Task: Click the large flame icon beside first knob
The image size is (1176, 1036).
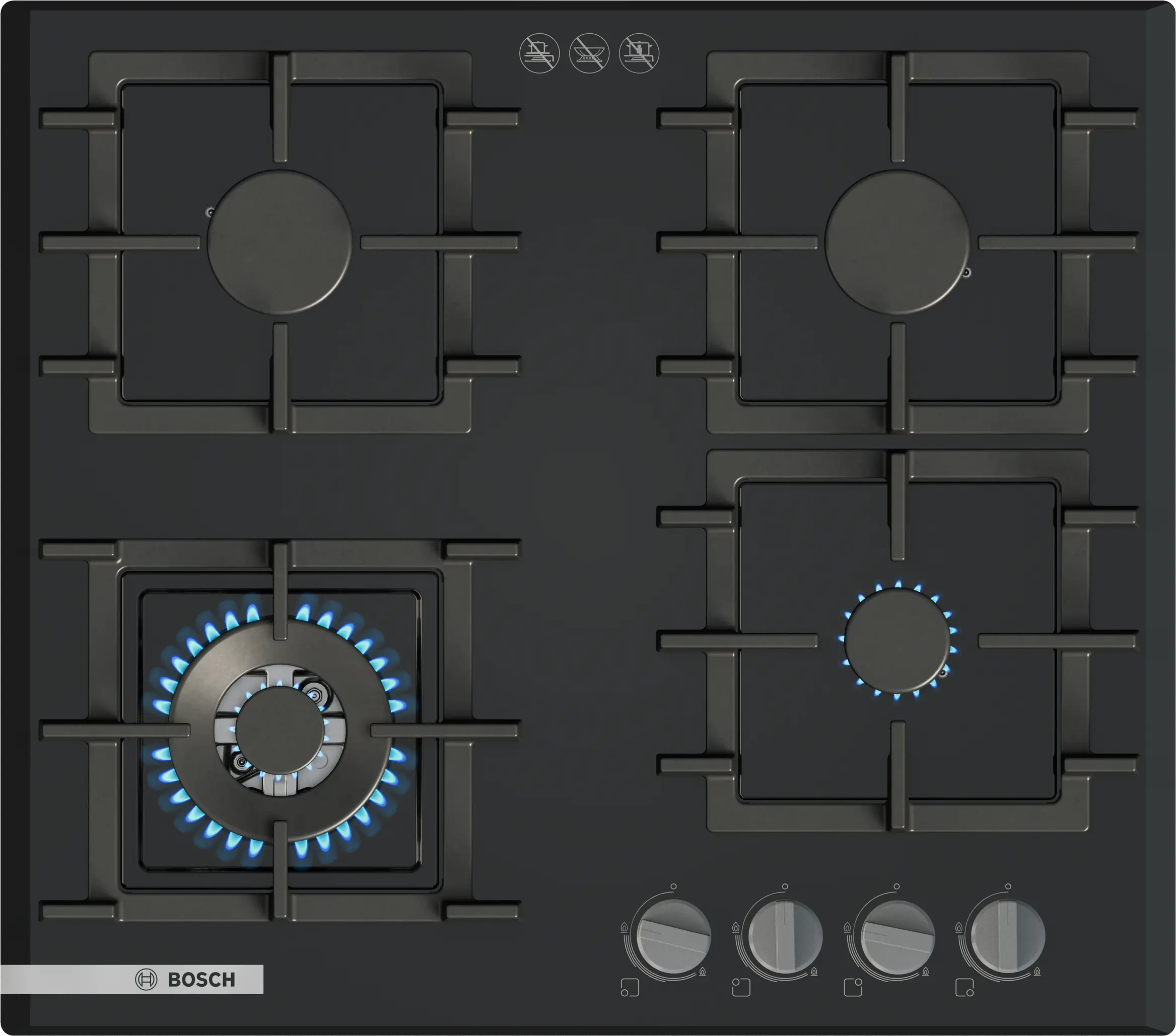Action: [624, 927]
